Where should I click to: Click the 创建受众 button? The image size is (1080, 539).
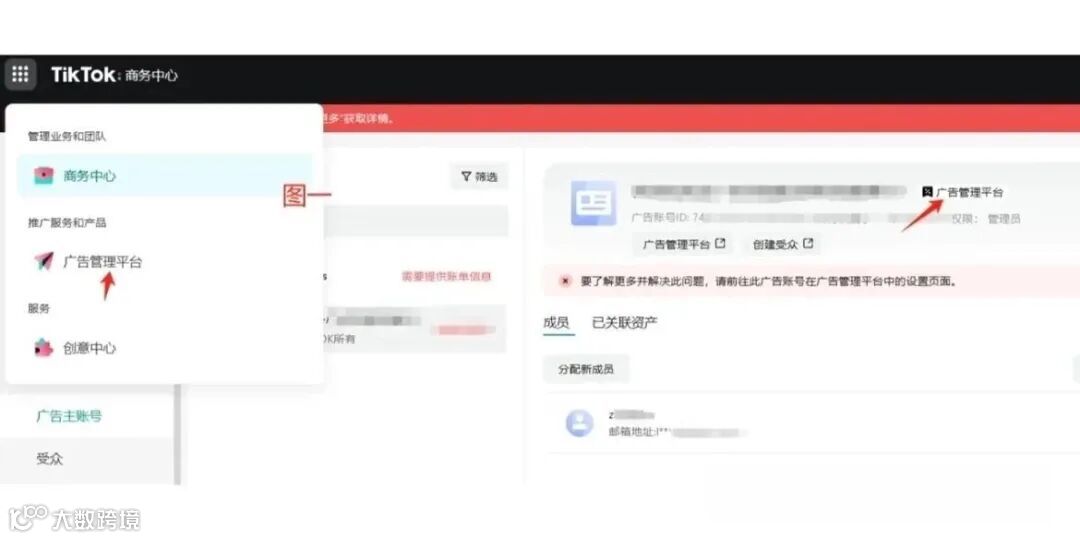click(x=782, y=244)
